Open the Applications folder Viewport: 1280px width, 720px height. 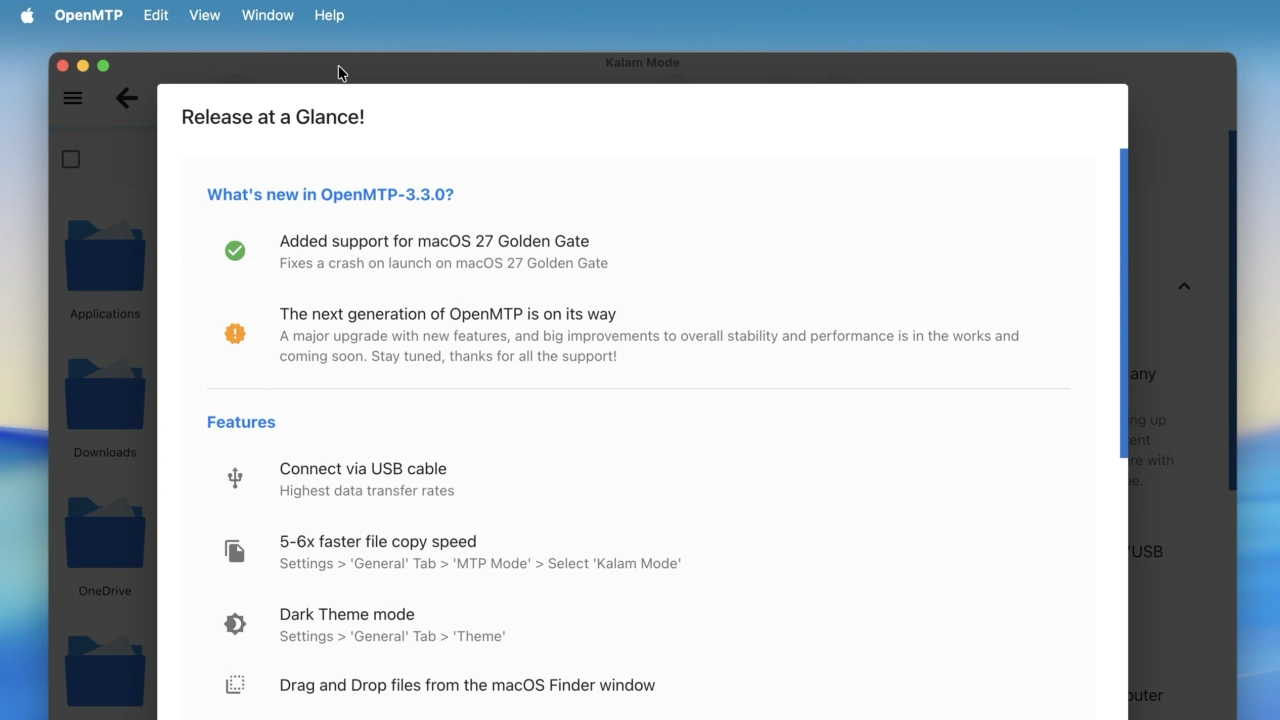pyautogui.click(x=105, y=256)
